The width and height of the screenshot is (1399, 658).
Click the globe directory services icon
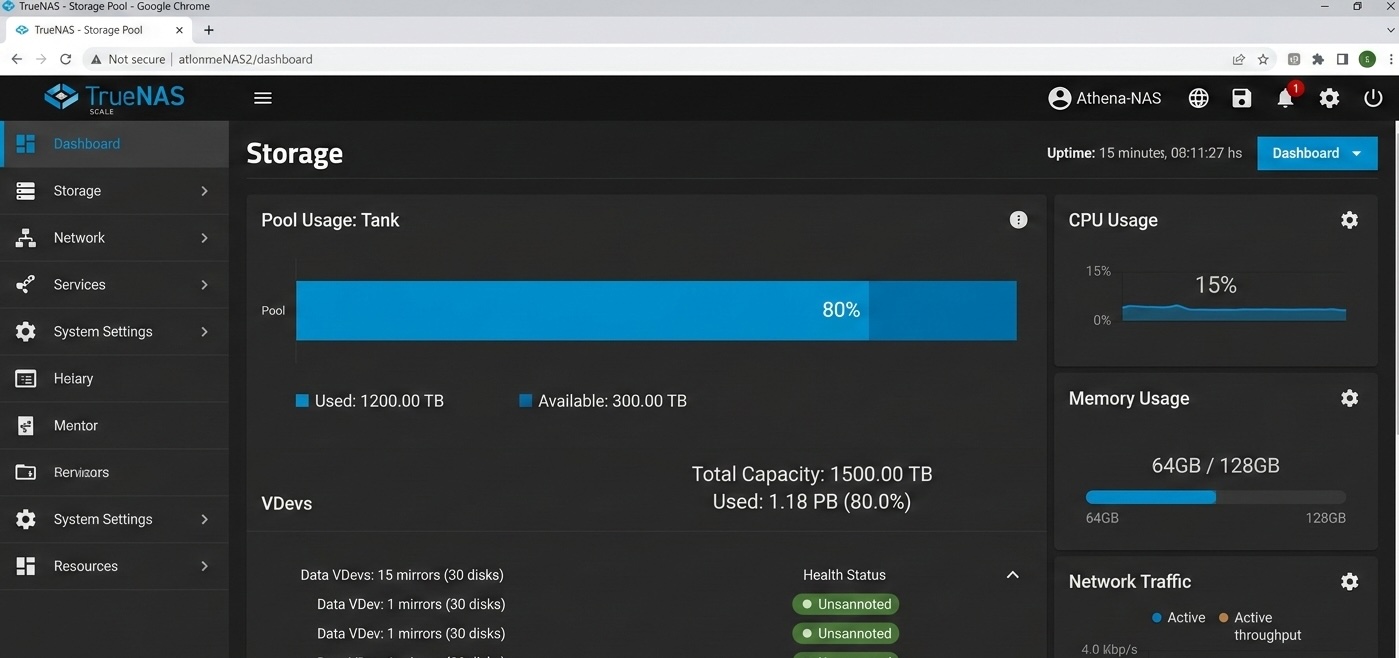(x=1198, y=97)
